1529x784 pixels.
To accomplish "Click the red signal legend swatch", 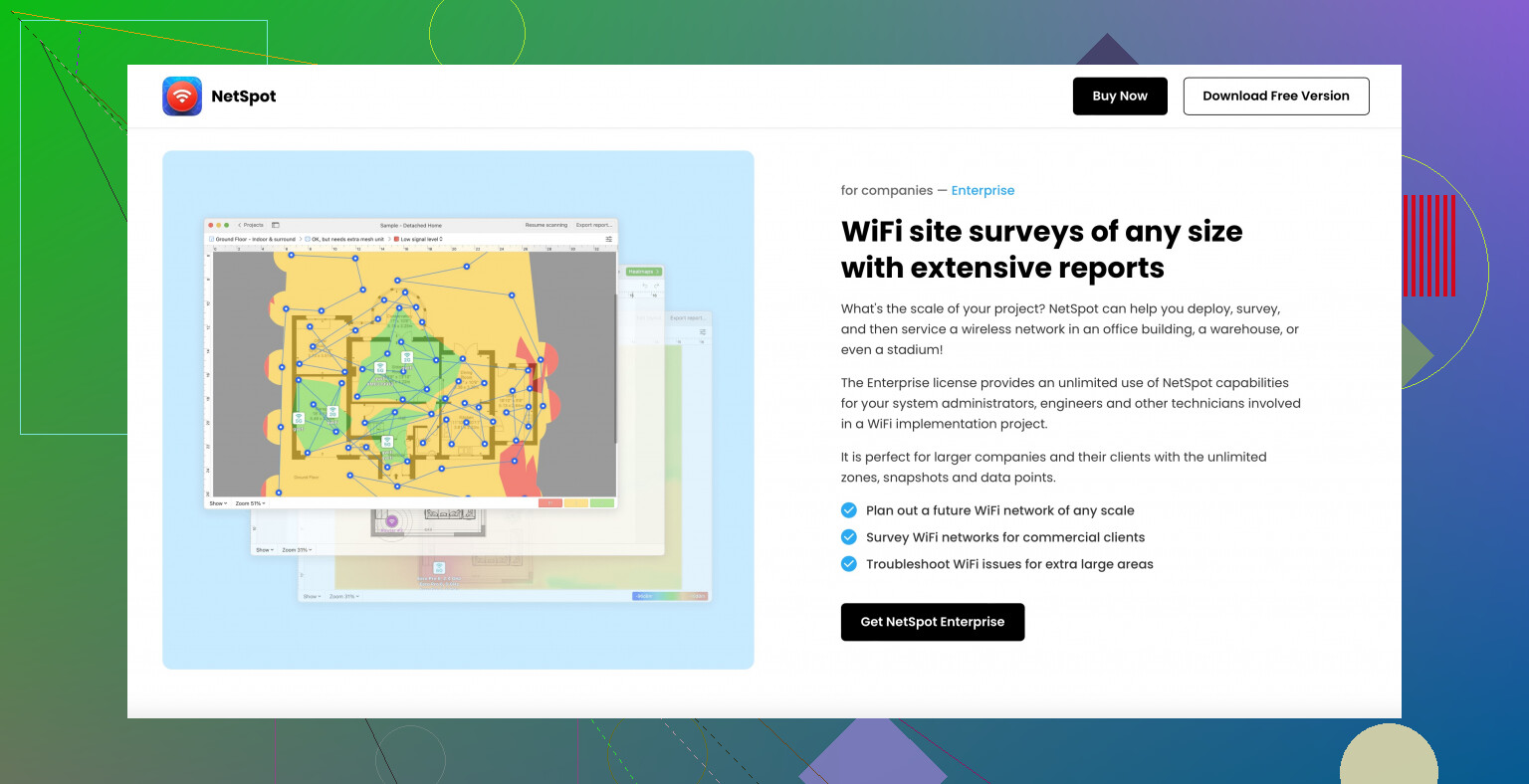I will [549, 503].
